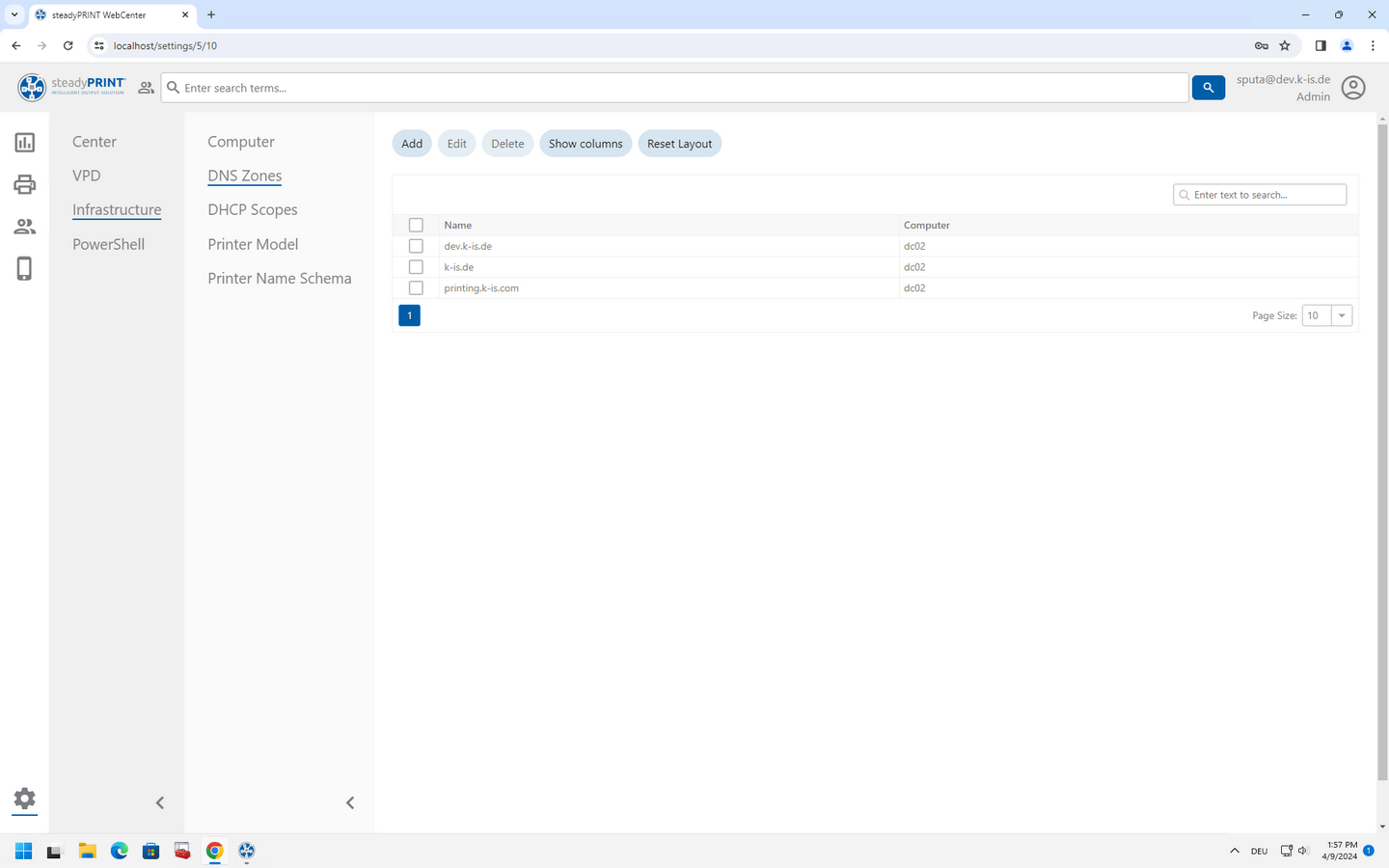Click the vertical page scrollbar

tap(1382, 453)
